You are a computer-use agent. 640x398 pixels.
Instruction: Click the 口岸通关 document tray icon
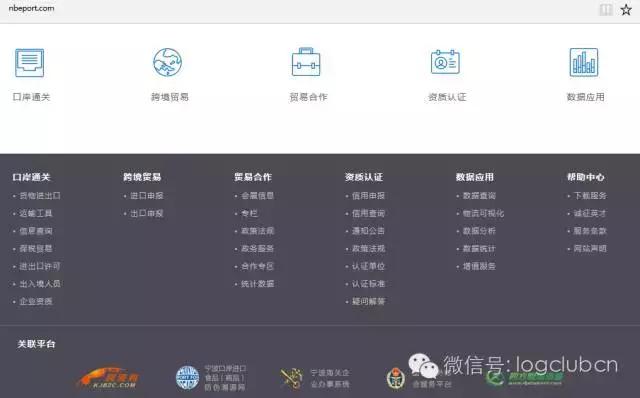[29, 62]
